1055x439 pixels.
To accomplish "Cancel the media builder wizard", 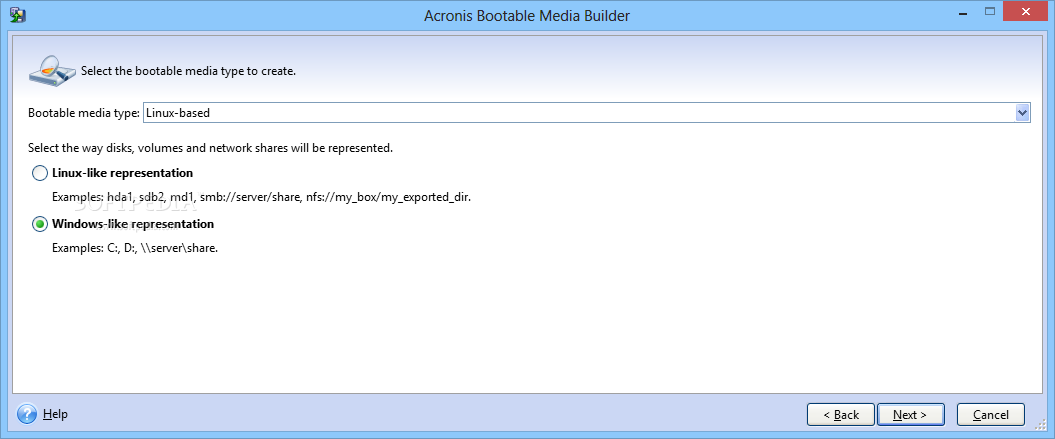I will (x=990, y=415).
